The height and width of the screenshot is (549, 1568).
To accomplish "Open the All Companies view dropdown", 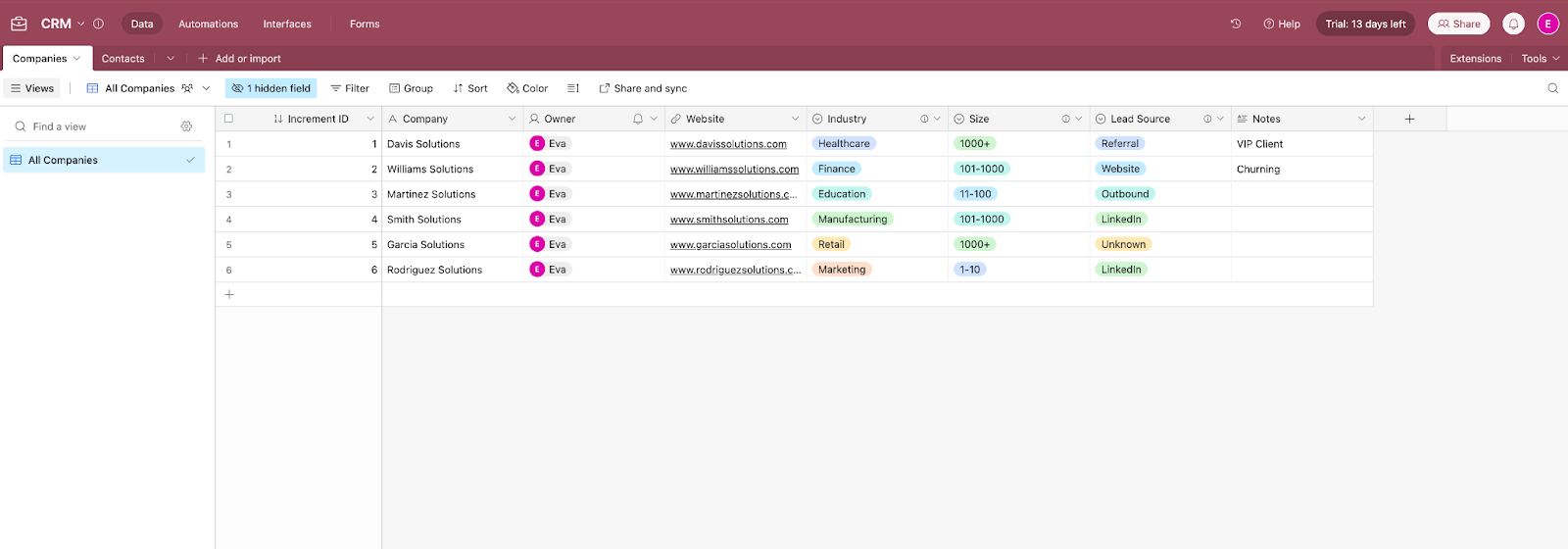I will [x=206, y=88].
